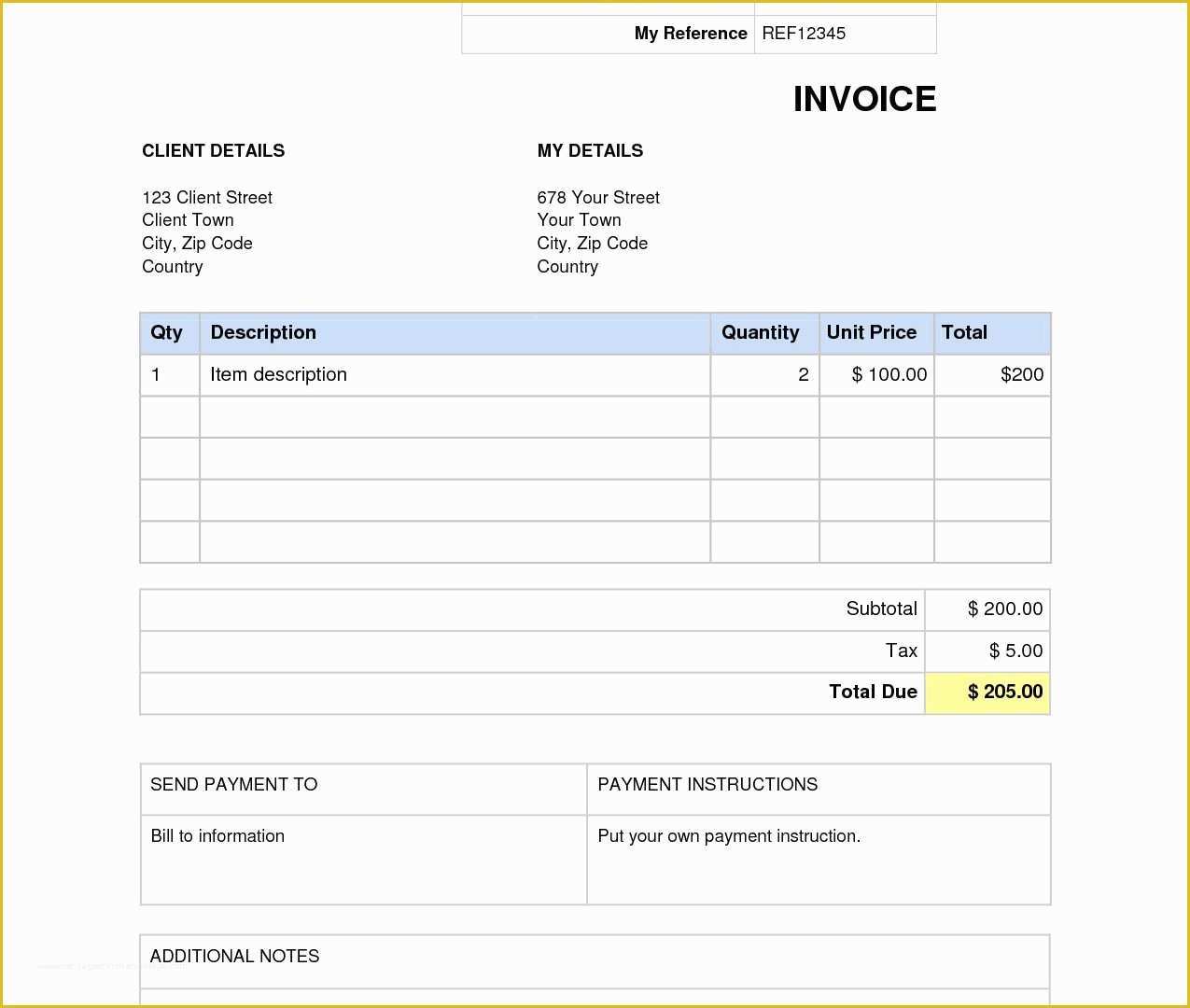Click the yellow '$ 205.00' total cell
Image resolution: width=1190 pixels, height=1008 pixels.
point(987,693)
